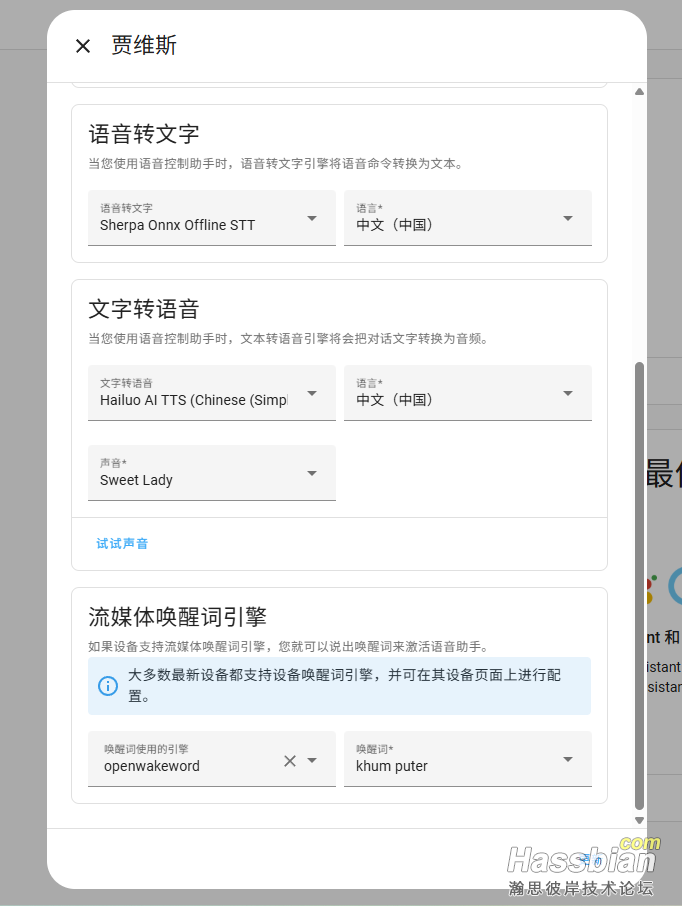Close the 贾维斯 dialog with X
Screen dimensions: 682x906
[x=83, y=46]
